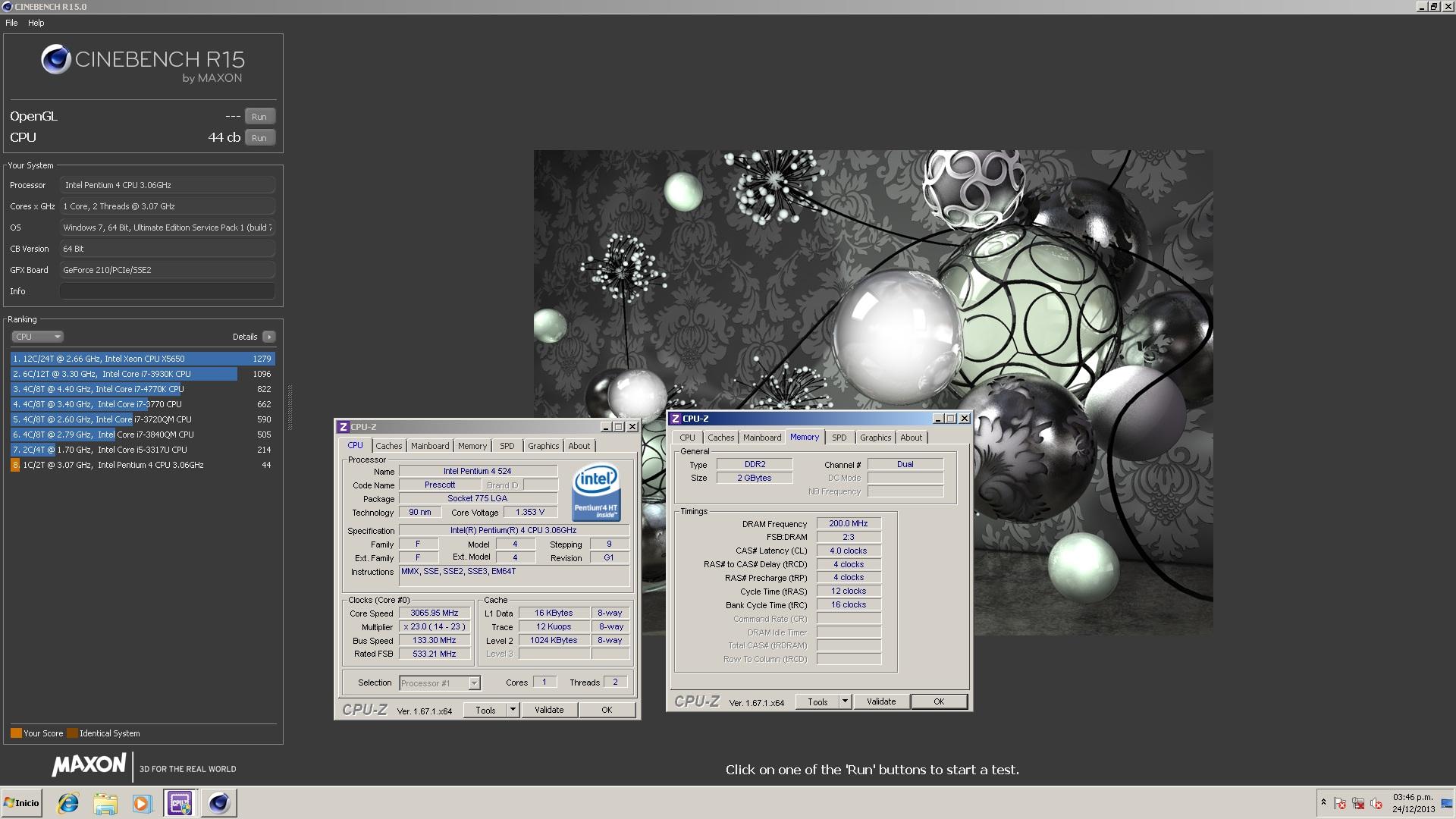Image resolution: width=1456 pixels, height=819 pixels.
Task: Click the rendered Cinebench scene image
Action: coord(873,392)
